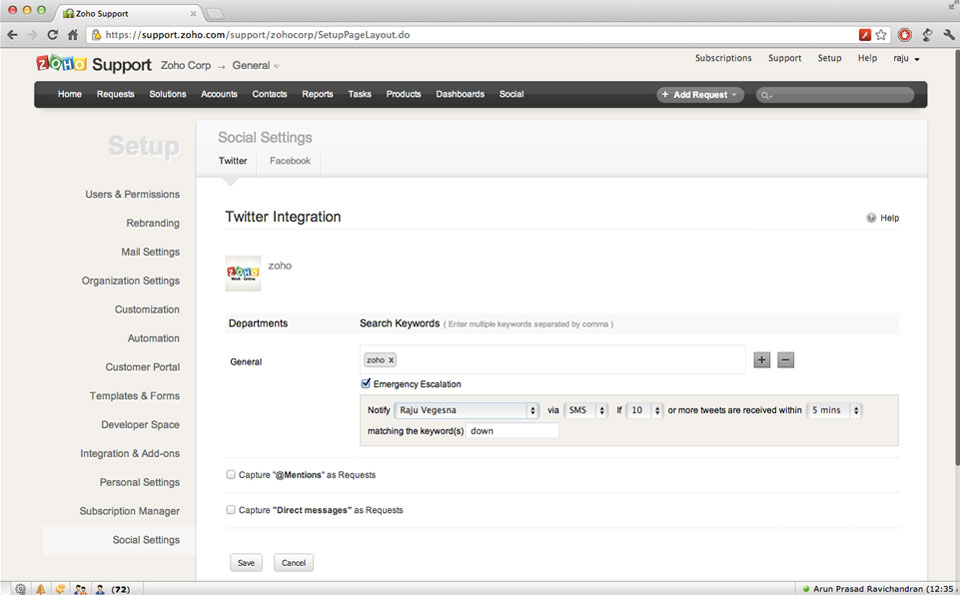The height and width of the screenshot is (595, 960).
Task: Cancel the Twitter integration changes
Action: coord(294,563)
